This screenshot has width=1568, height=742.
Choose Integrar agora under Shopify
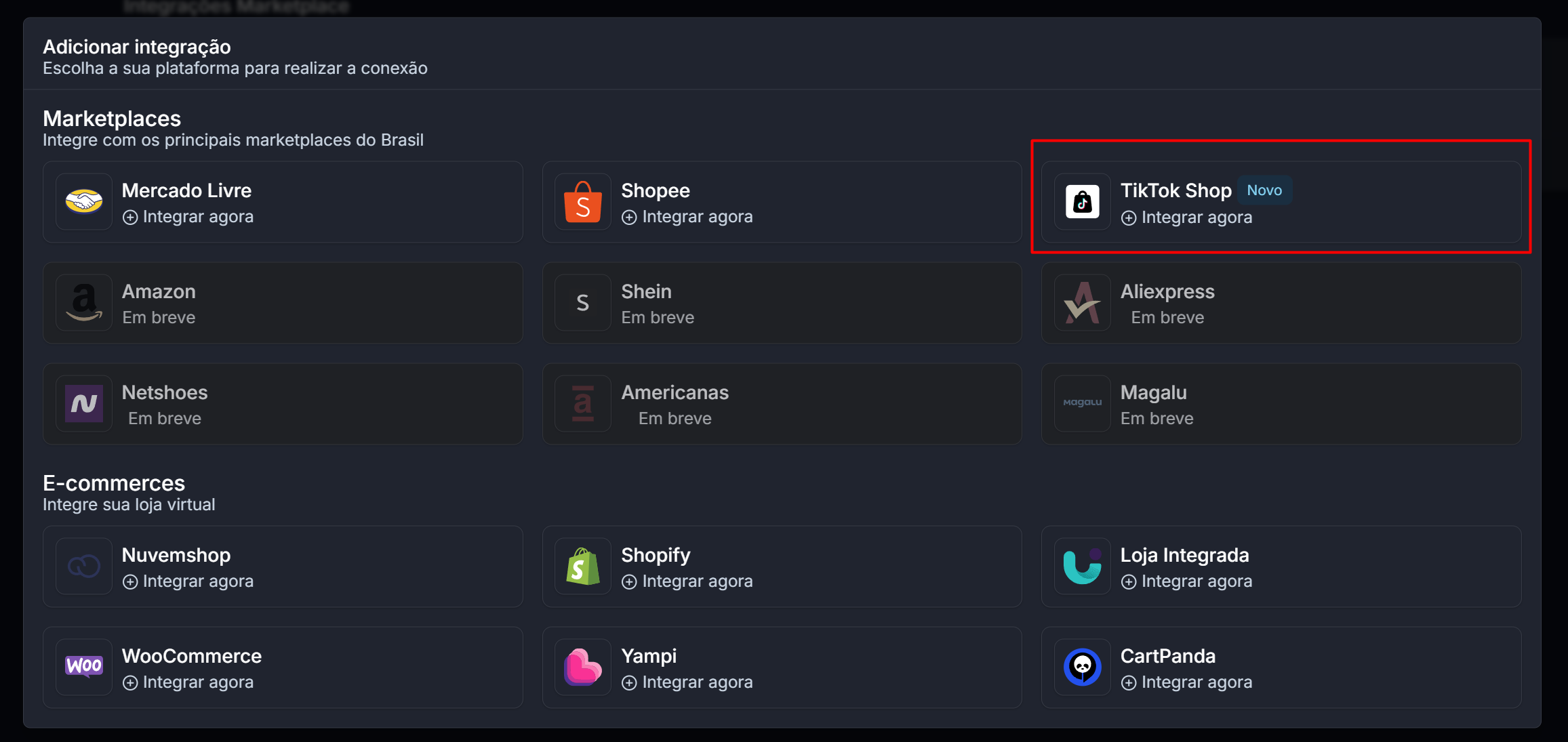[x=687, y=581]
